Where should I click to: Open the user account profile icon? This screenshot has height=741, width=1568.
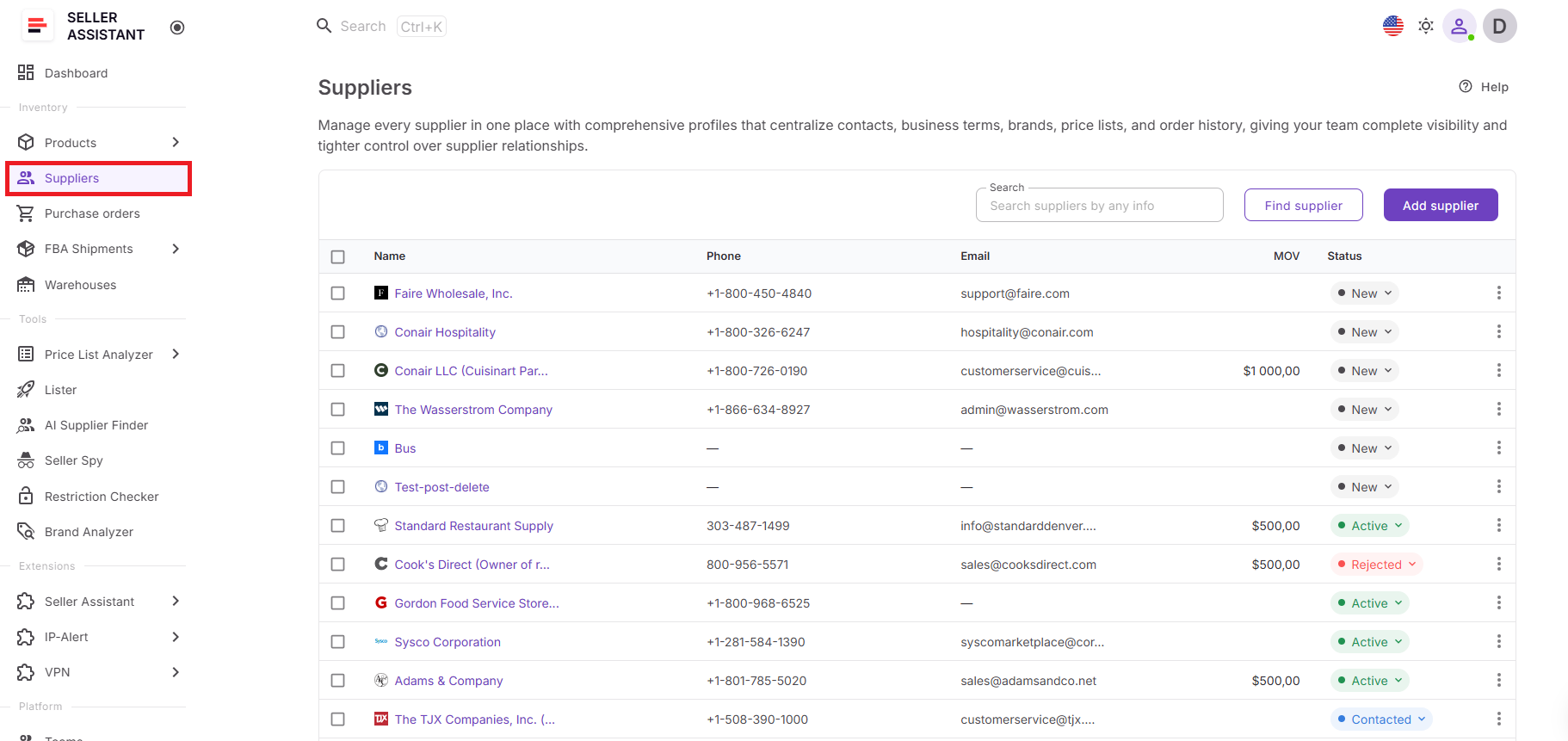coord(1459,26)
